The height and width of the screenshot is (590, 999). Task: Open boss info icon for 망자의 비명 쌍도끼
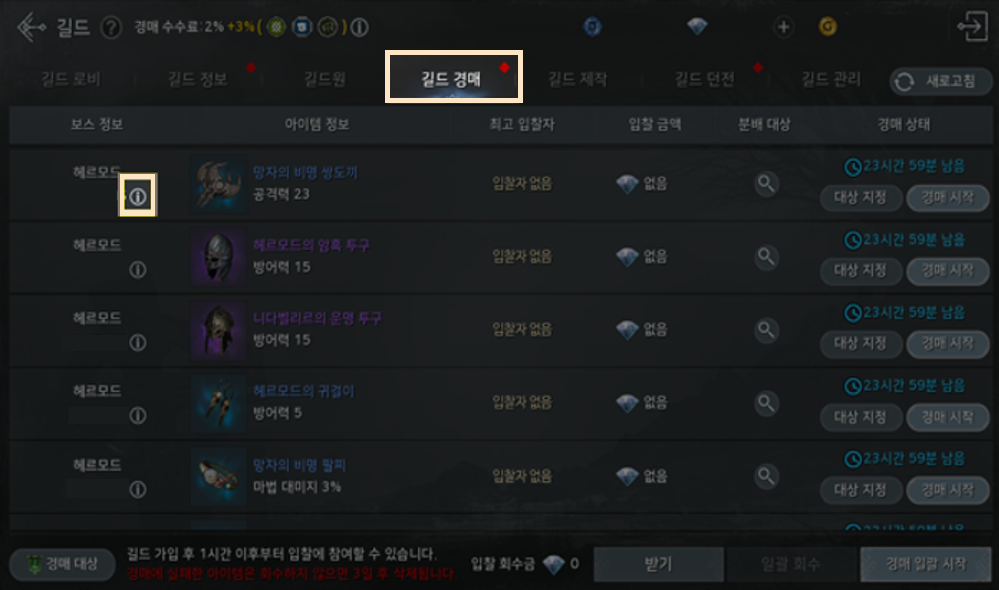138,196
